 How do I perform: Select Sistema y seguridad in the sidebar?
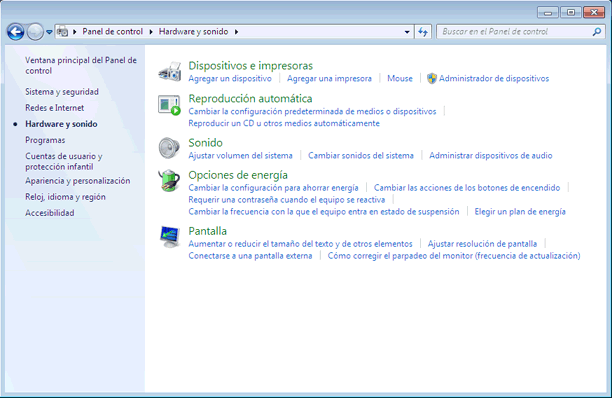(x=62, y=92)
